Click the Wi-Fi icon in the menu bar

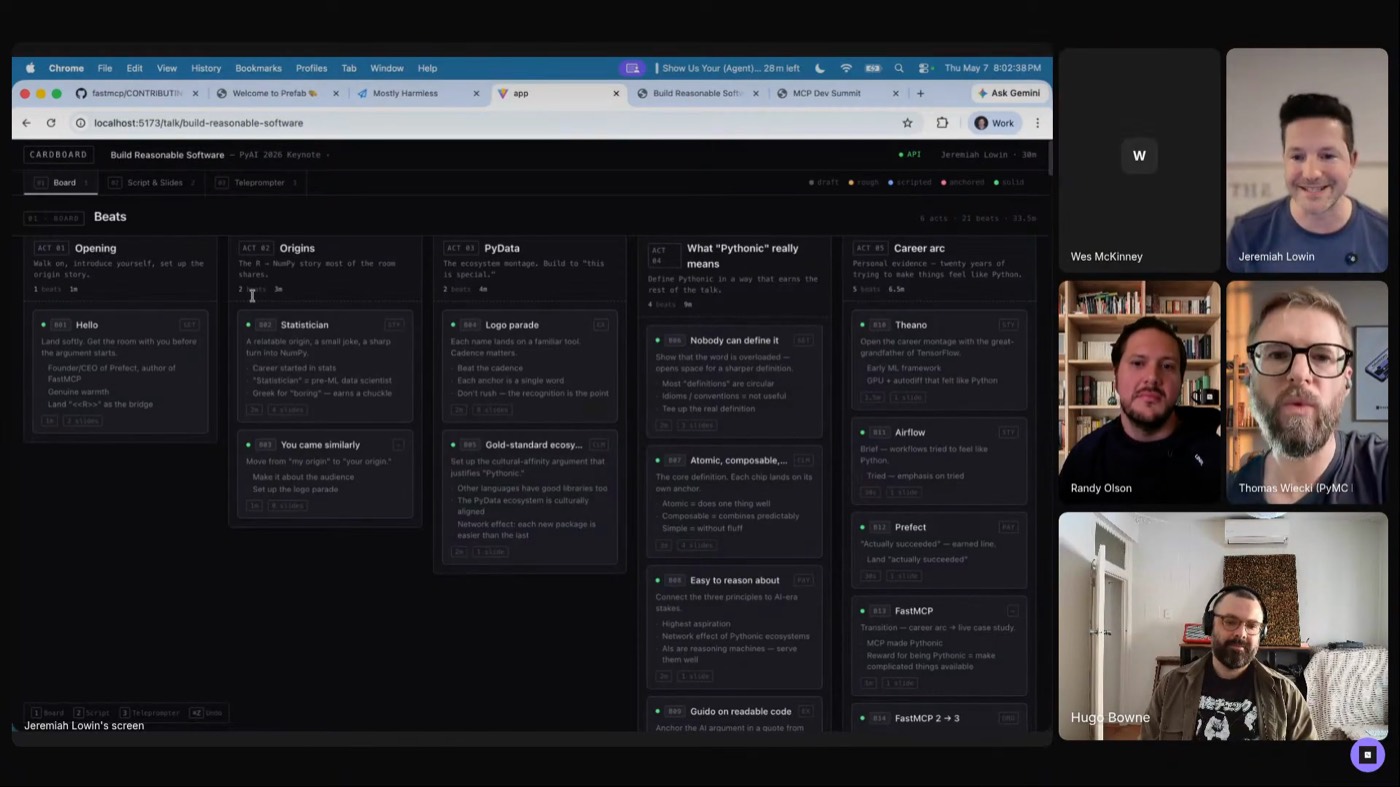pos(846,68)
